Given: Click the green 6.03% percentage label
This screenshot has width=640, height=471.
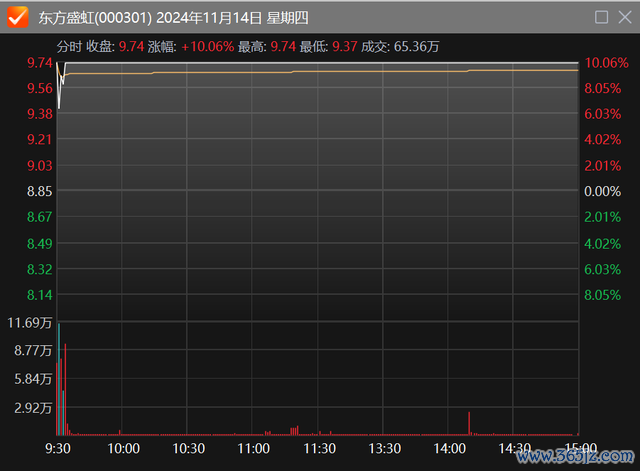Looking at the screenshot, I should pyautogui.click(x=602, y=269).
